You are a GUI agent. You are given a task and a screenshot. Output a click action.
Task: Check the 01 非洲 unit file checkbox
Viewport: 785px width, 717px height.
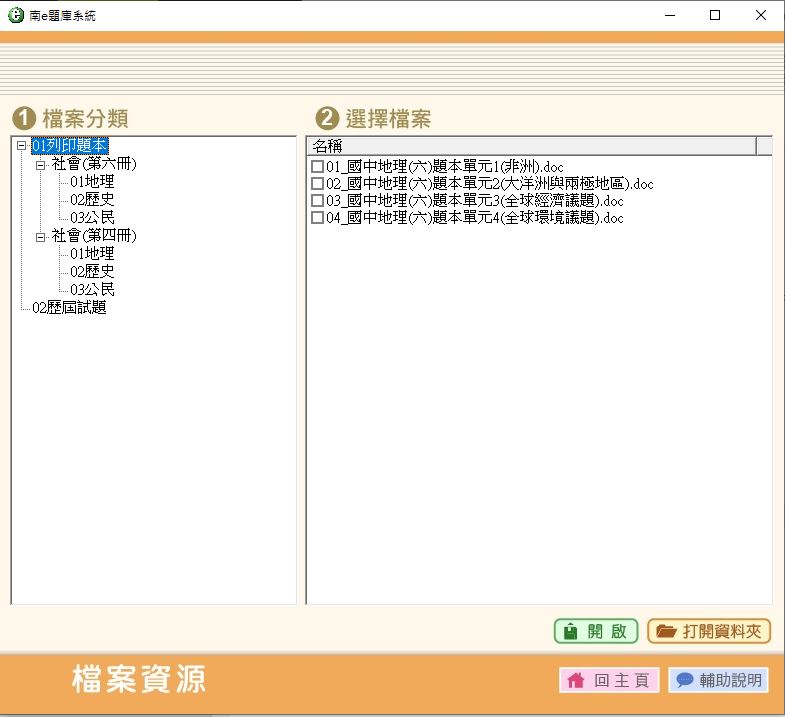tap(317, 166)
